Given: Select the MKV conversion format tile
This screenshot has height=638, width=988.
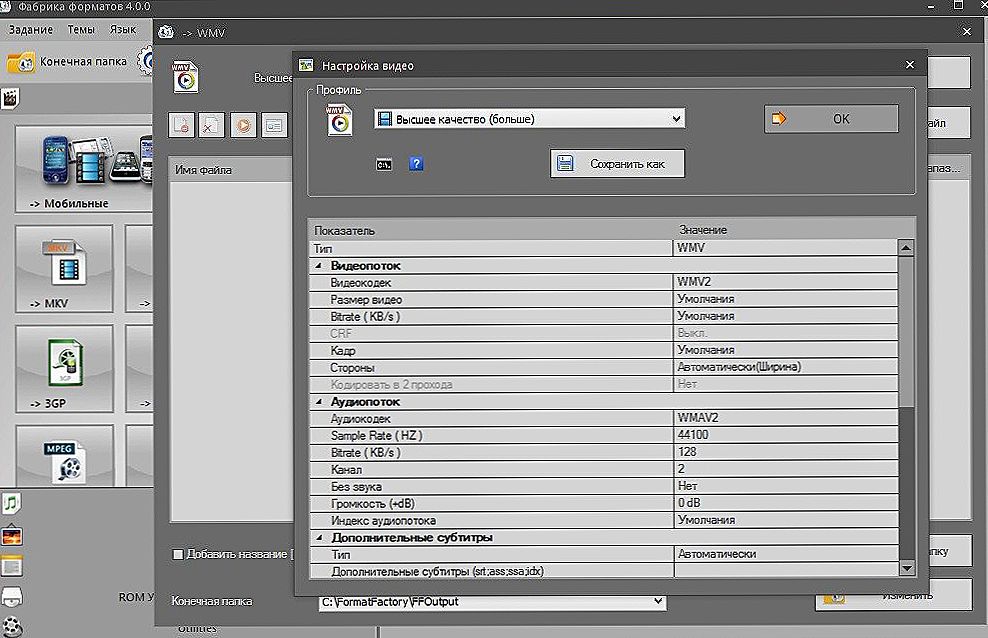Looking at the screenshot, I should click(x=64, y=268).
